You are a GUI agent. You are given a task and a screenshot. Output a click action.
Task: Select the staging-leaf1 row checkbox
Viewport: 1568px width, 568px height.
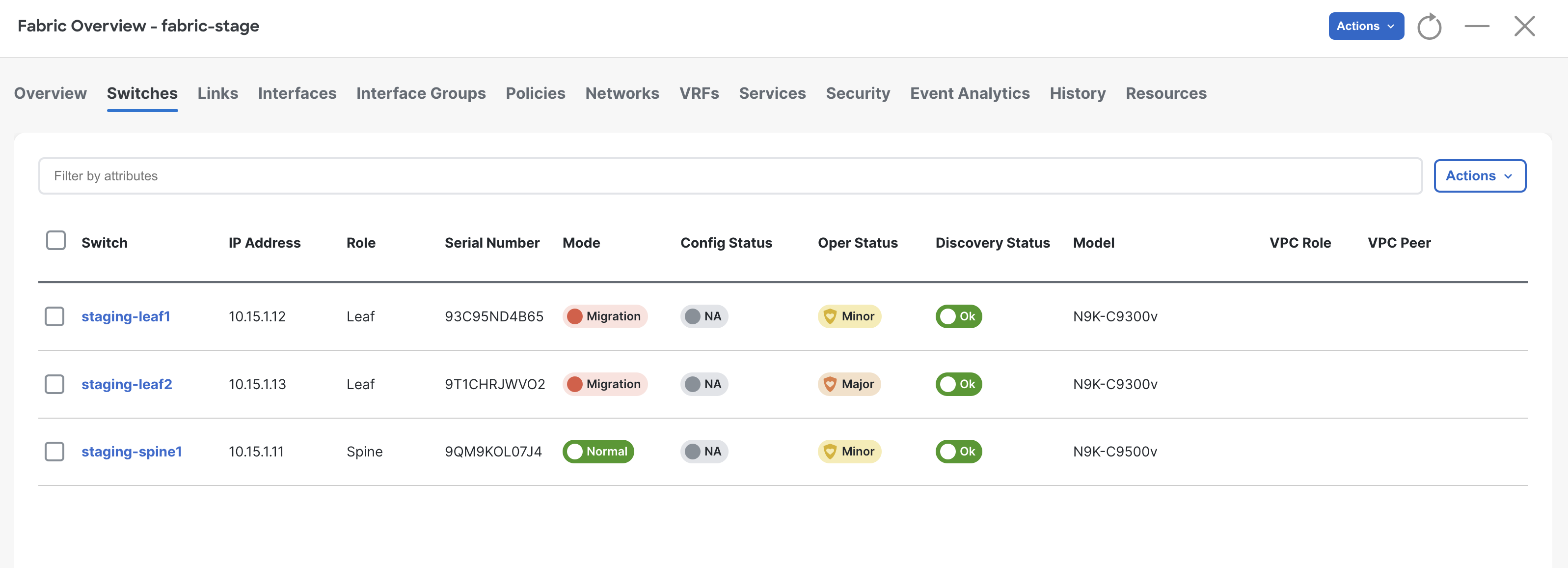(55, 316)
